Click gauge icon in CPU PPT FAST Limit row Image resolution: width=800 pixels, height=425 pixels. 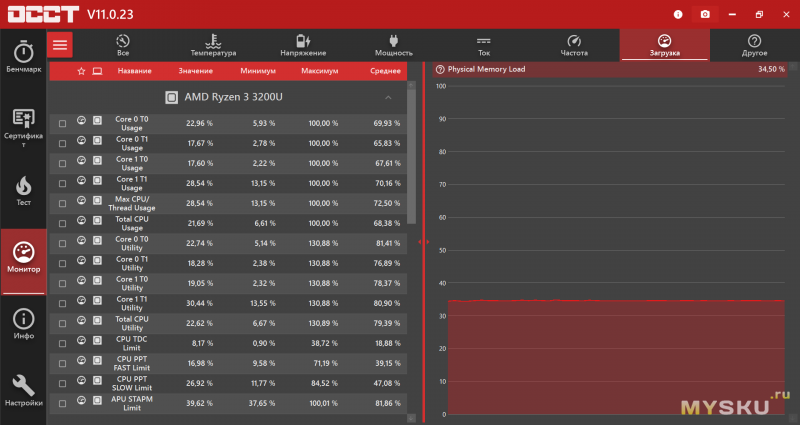(81, 360)
